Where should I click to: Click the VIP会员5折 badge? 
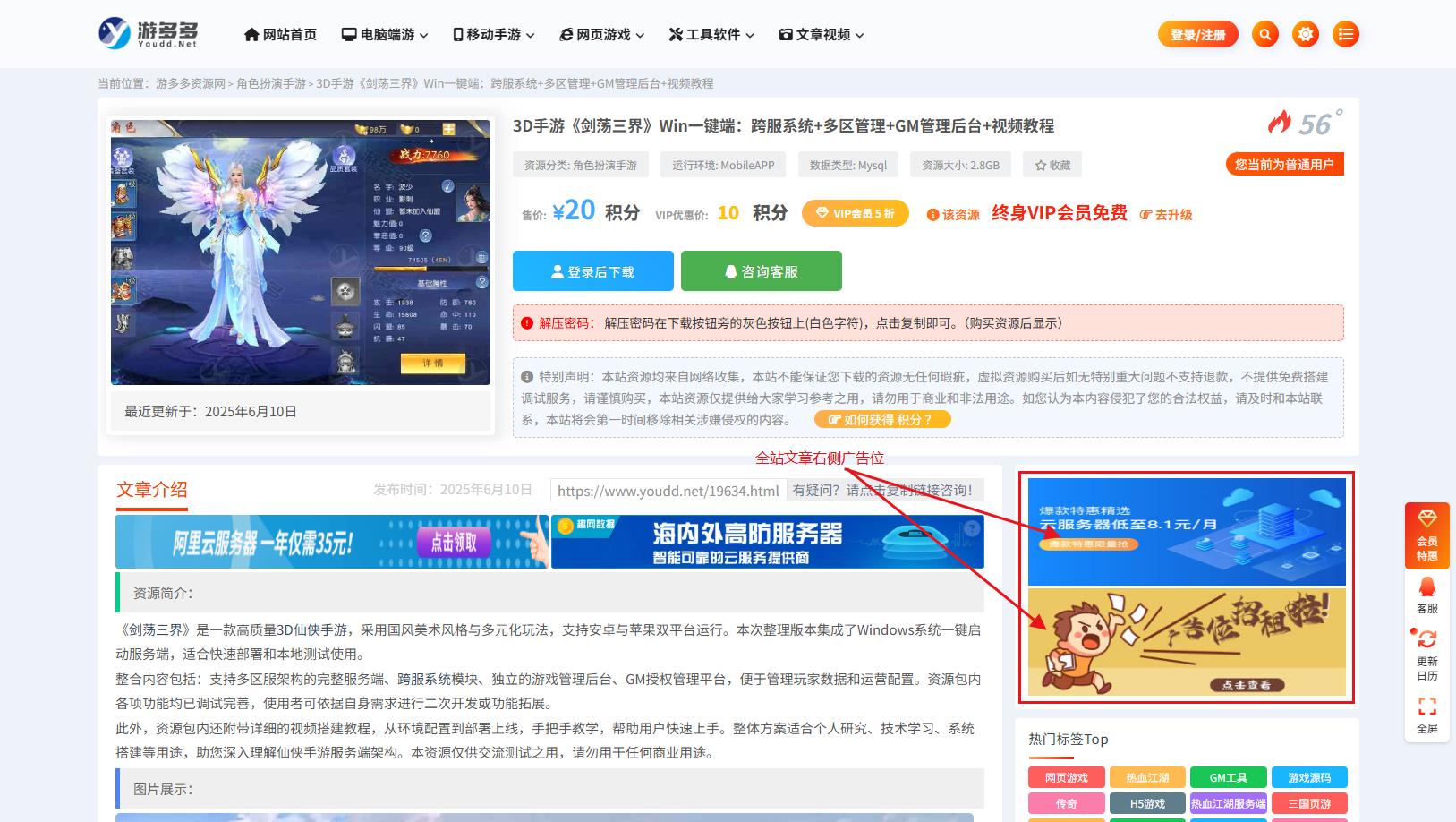[x=855, y=213]
